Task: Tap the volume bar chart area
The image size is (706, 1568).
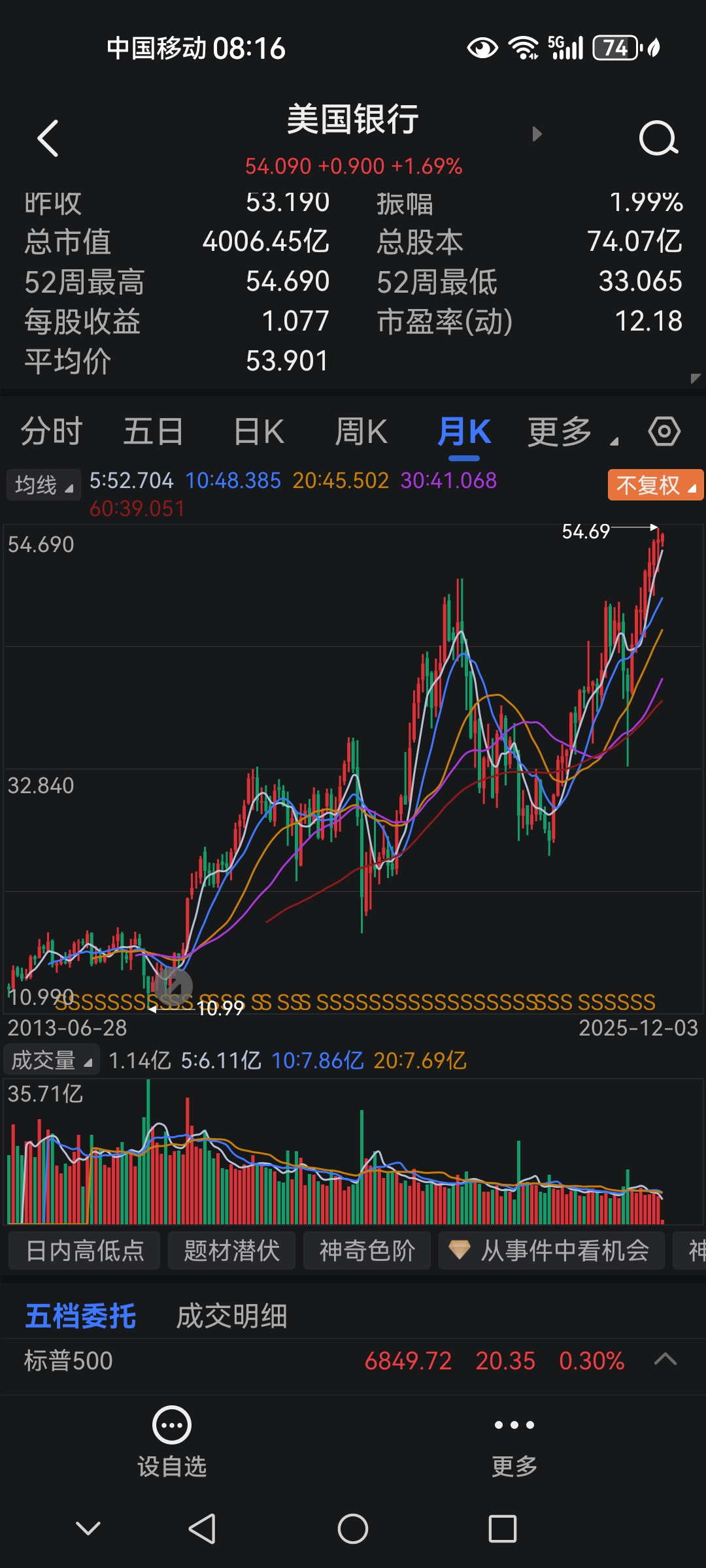Action: click(x=353, y=1151)
